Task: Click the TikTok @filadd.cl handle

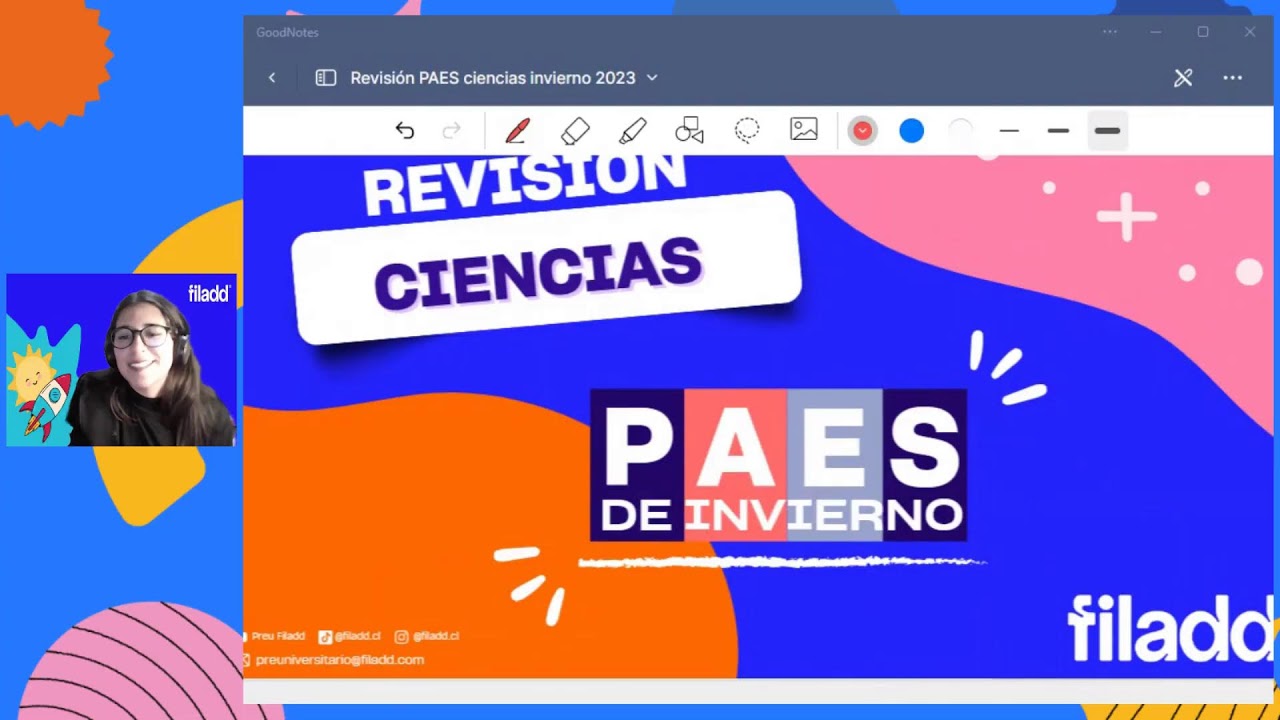Action: [x=357, y=636]
